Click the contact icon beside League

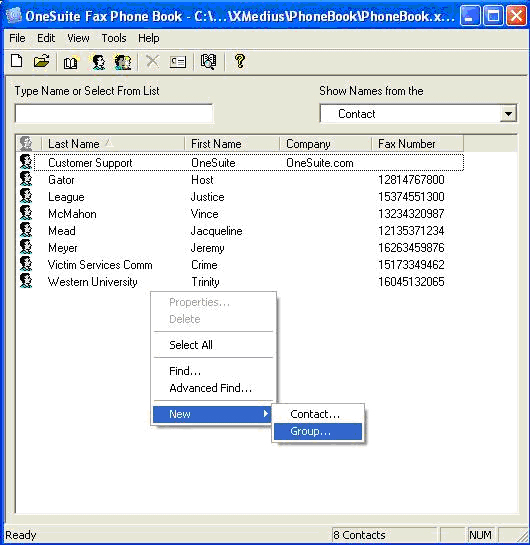(x=26, y=196)
